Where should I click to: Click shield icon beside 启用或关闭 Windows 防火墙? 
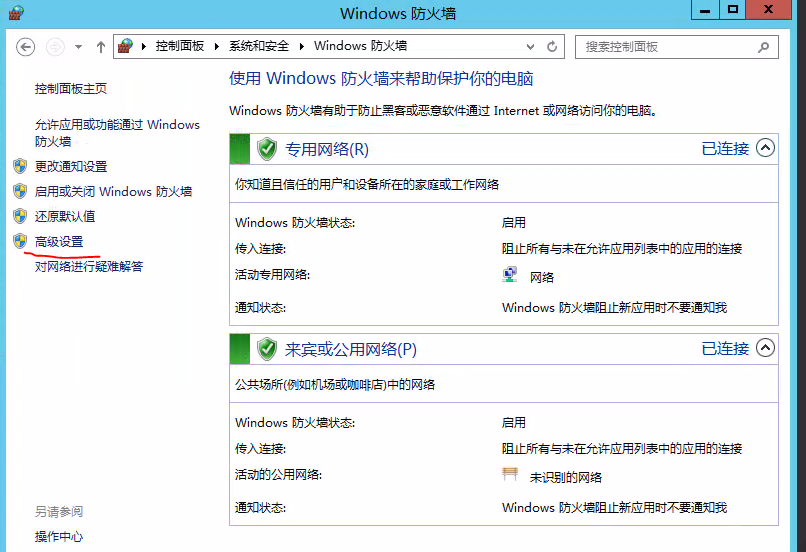pos(20,191)
